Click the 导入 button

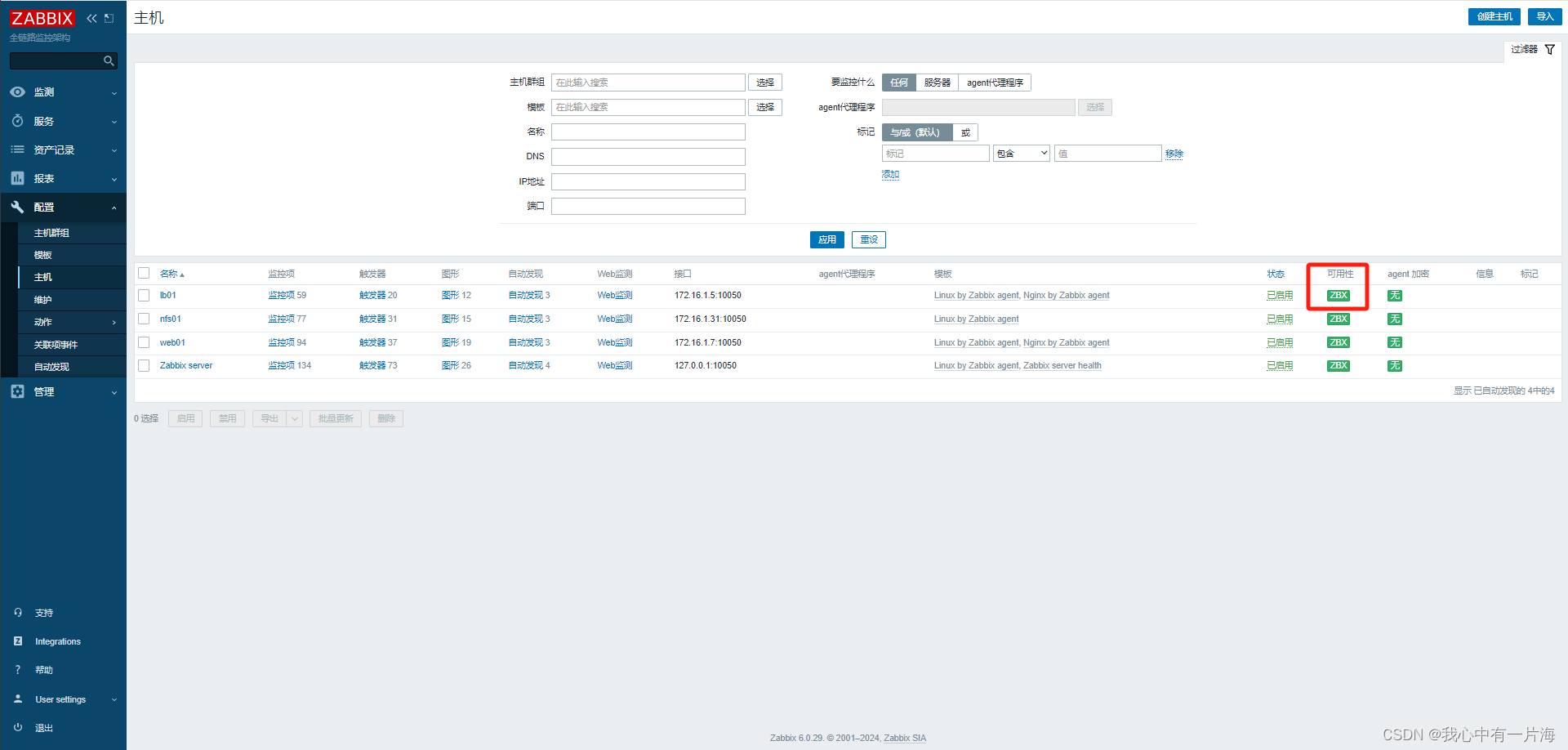[x=1545, y=16]
